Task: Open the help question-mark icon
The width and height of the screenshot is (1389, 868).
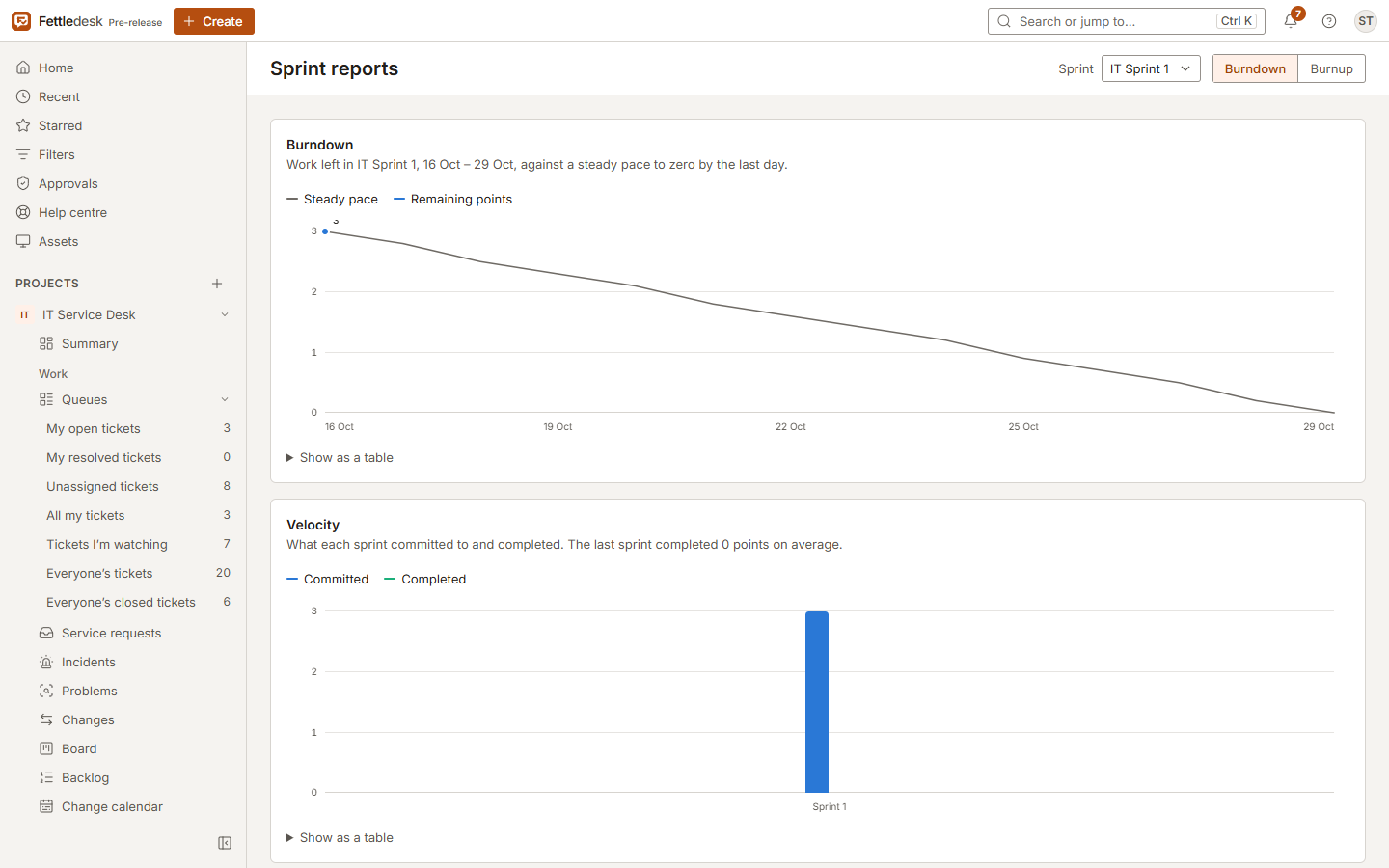Action: tap(1329, 21)
